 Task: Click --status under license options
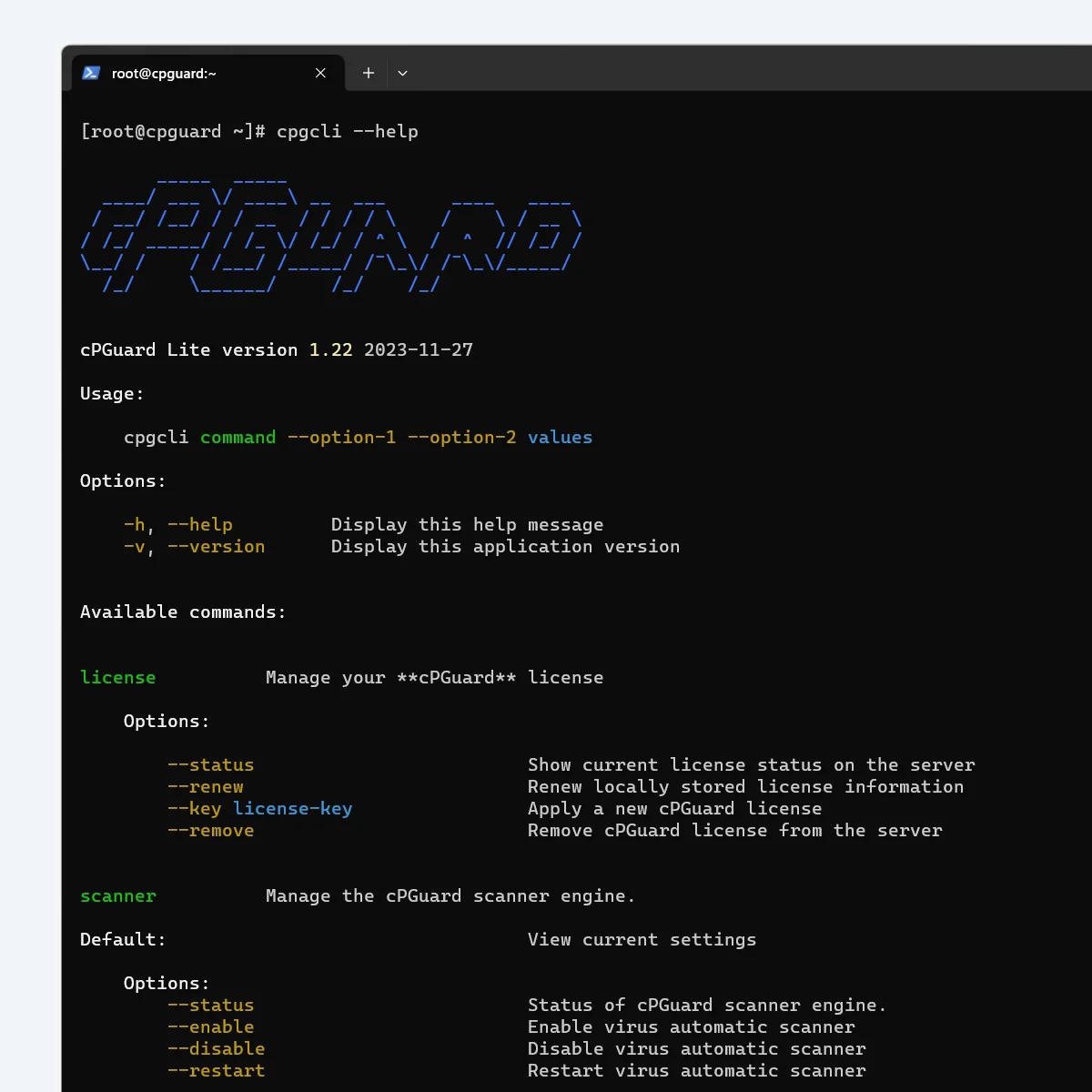coord(210,764)
